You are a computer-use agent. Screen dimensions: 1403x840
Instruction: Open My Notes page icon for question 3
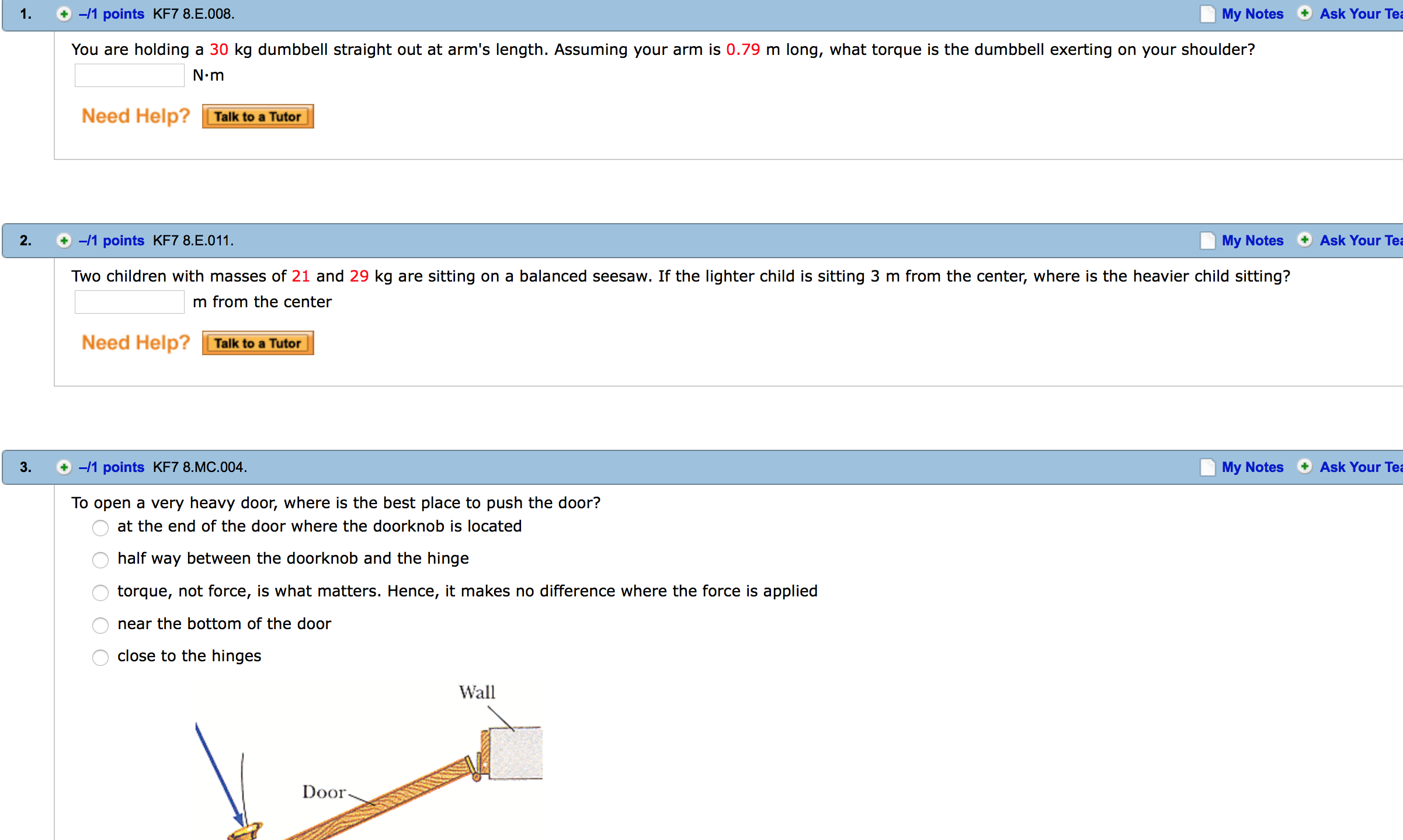[1207, 467]
